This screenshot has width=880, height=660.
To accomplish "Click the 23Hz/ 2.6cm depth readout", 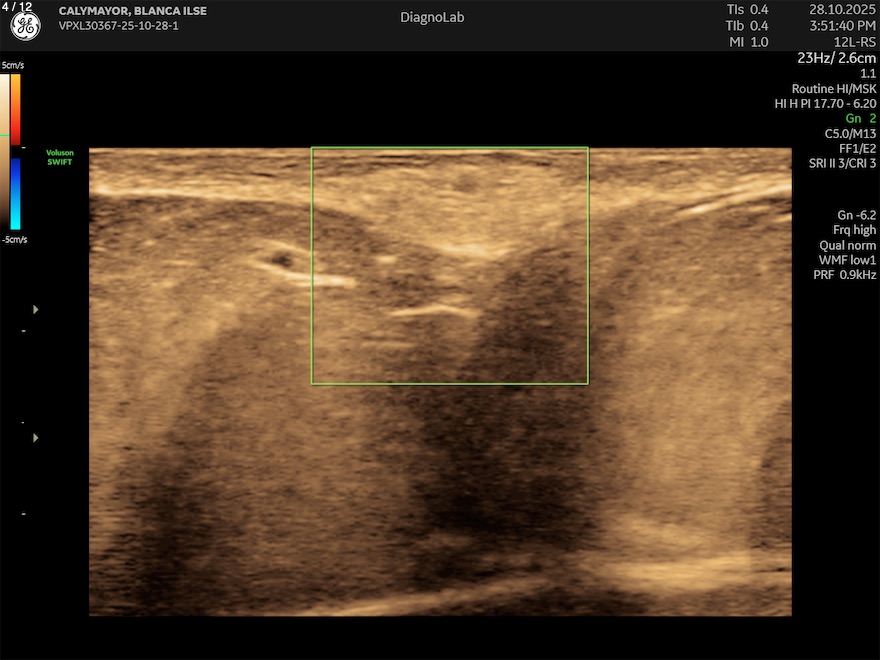I will [836, 58].
